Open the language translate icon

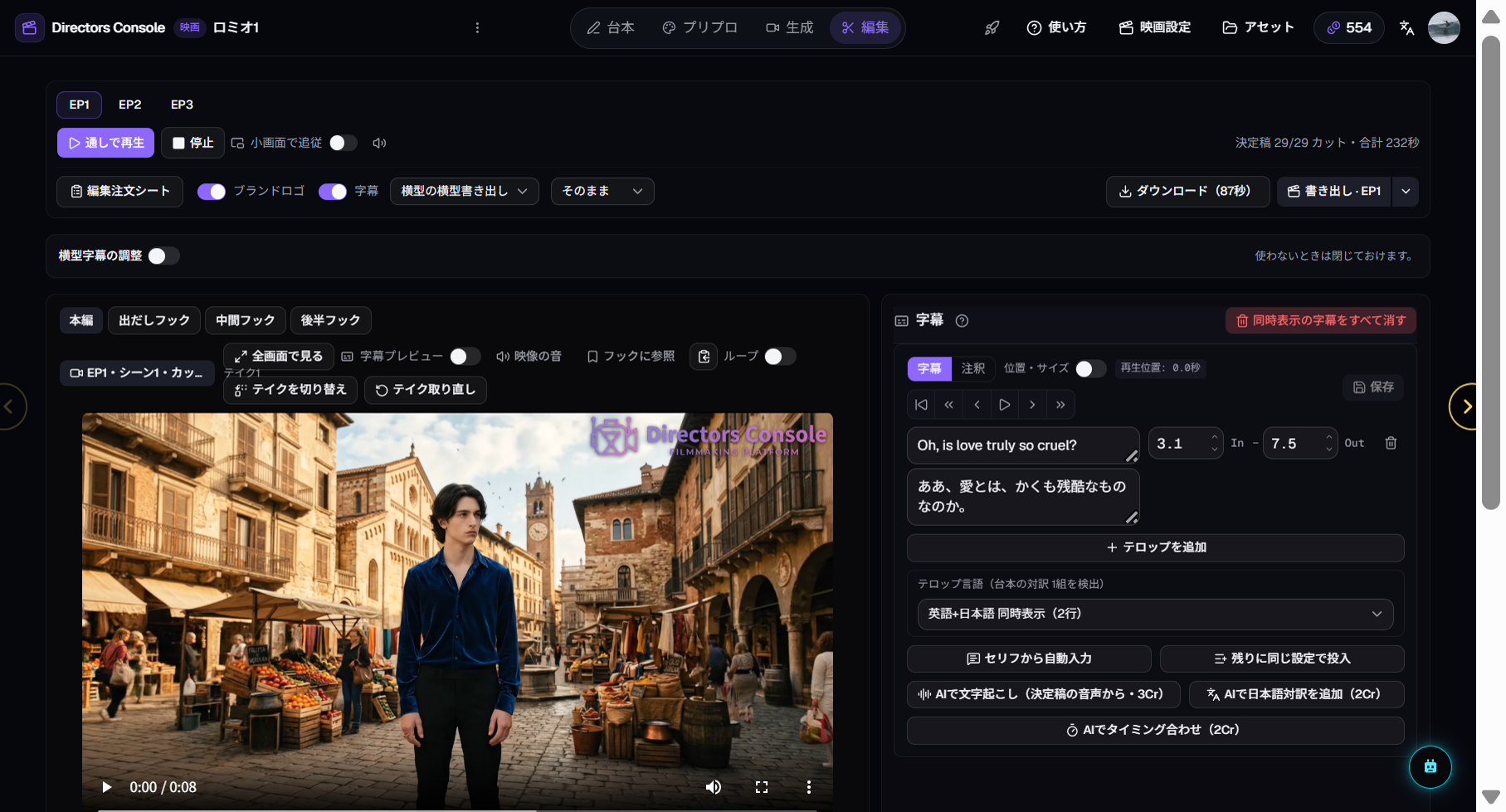1406,28
